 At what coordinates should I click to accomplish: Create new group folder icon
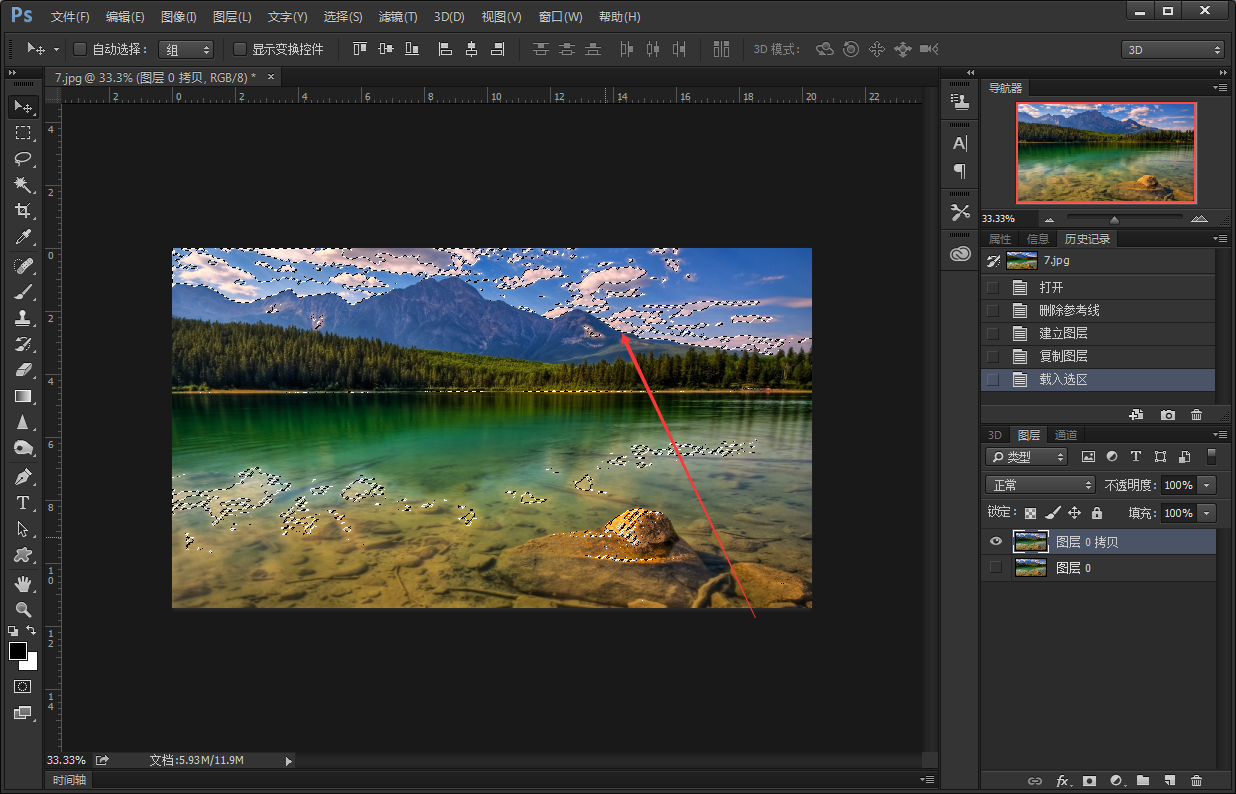(x=1143, y=780)
